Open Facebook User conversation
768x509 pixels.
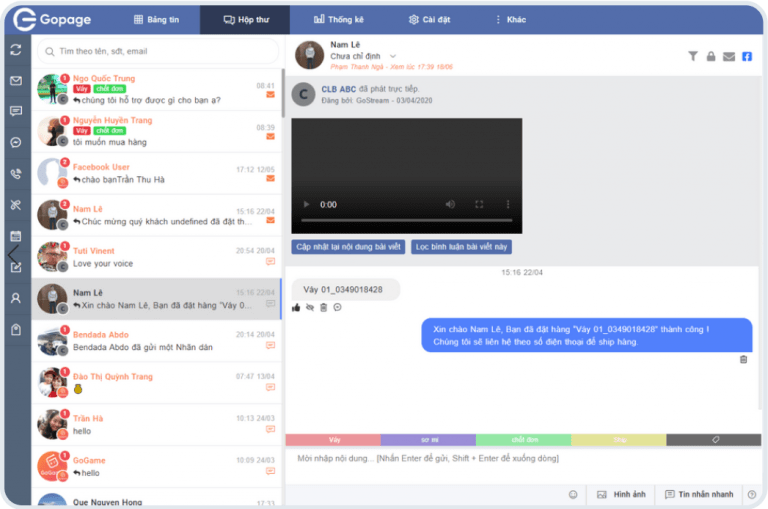[156, 173]
